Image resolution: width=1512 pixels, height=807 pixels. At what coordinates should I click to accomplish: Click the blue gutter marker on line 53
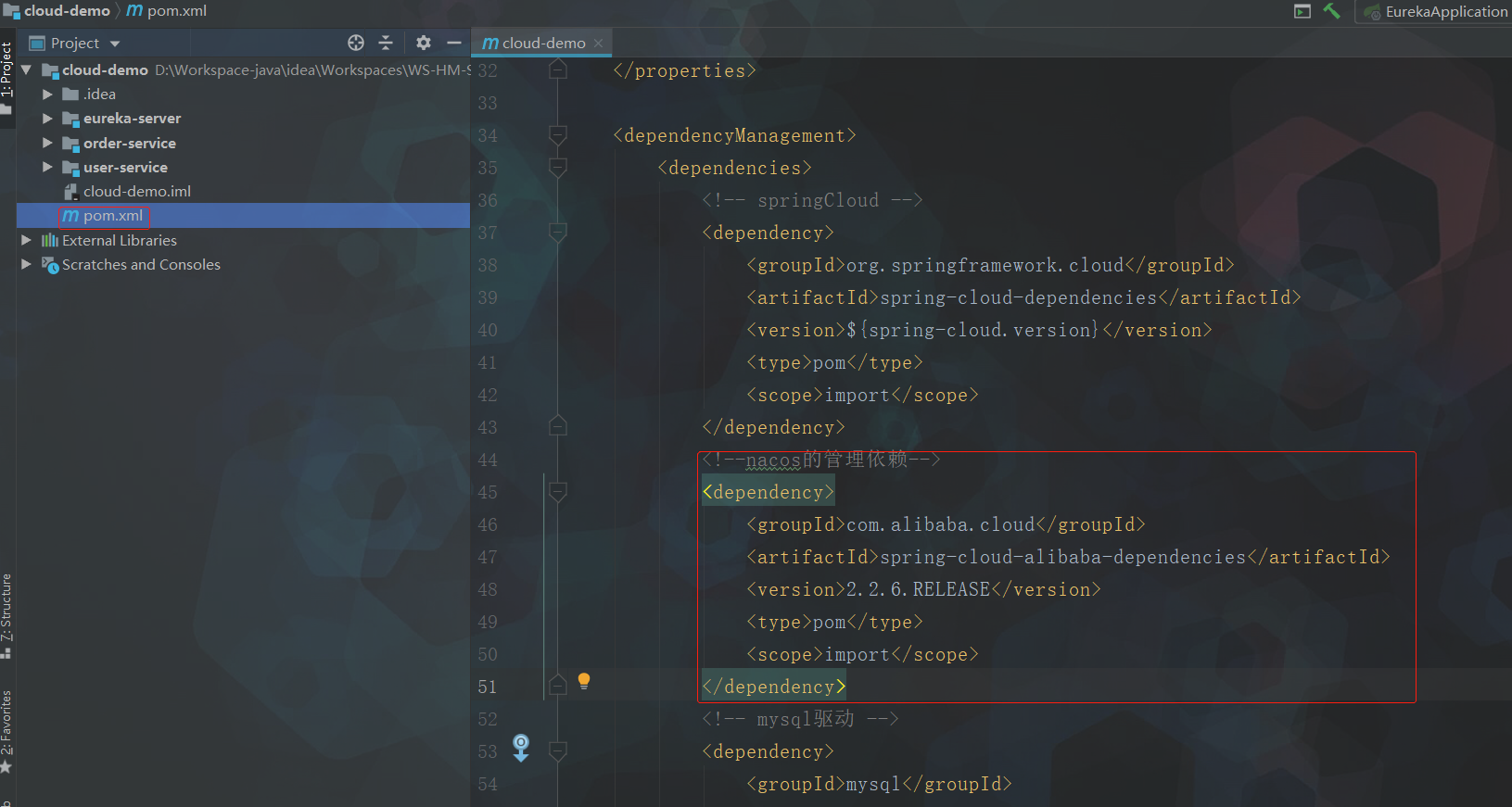(x=521, y=748)
